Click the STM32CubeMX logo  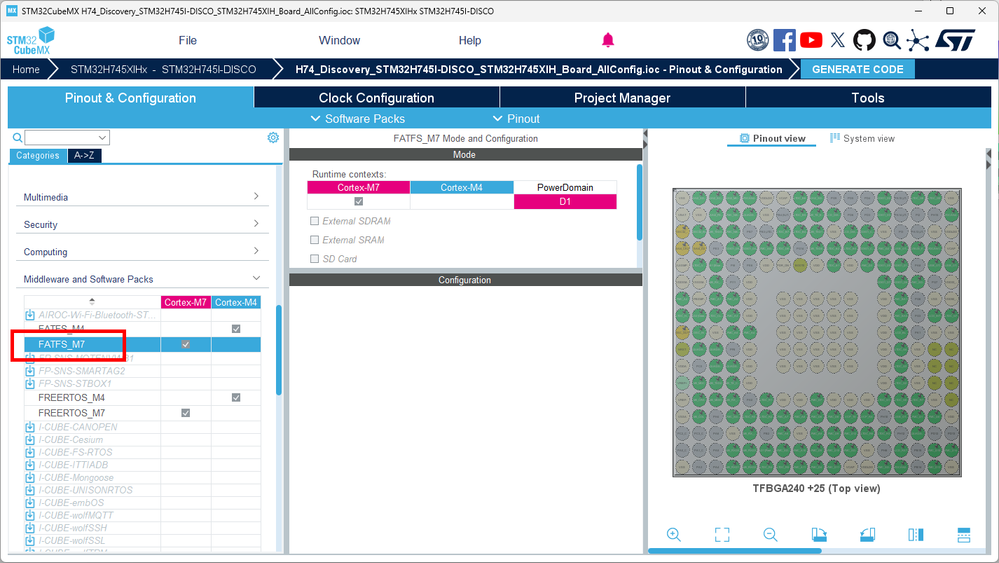pos(31,41)
